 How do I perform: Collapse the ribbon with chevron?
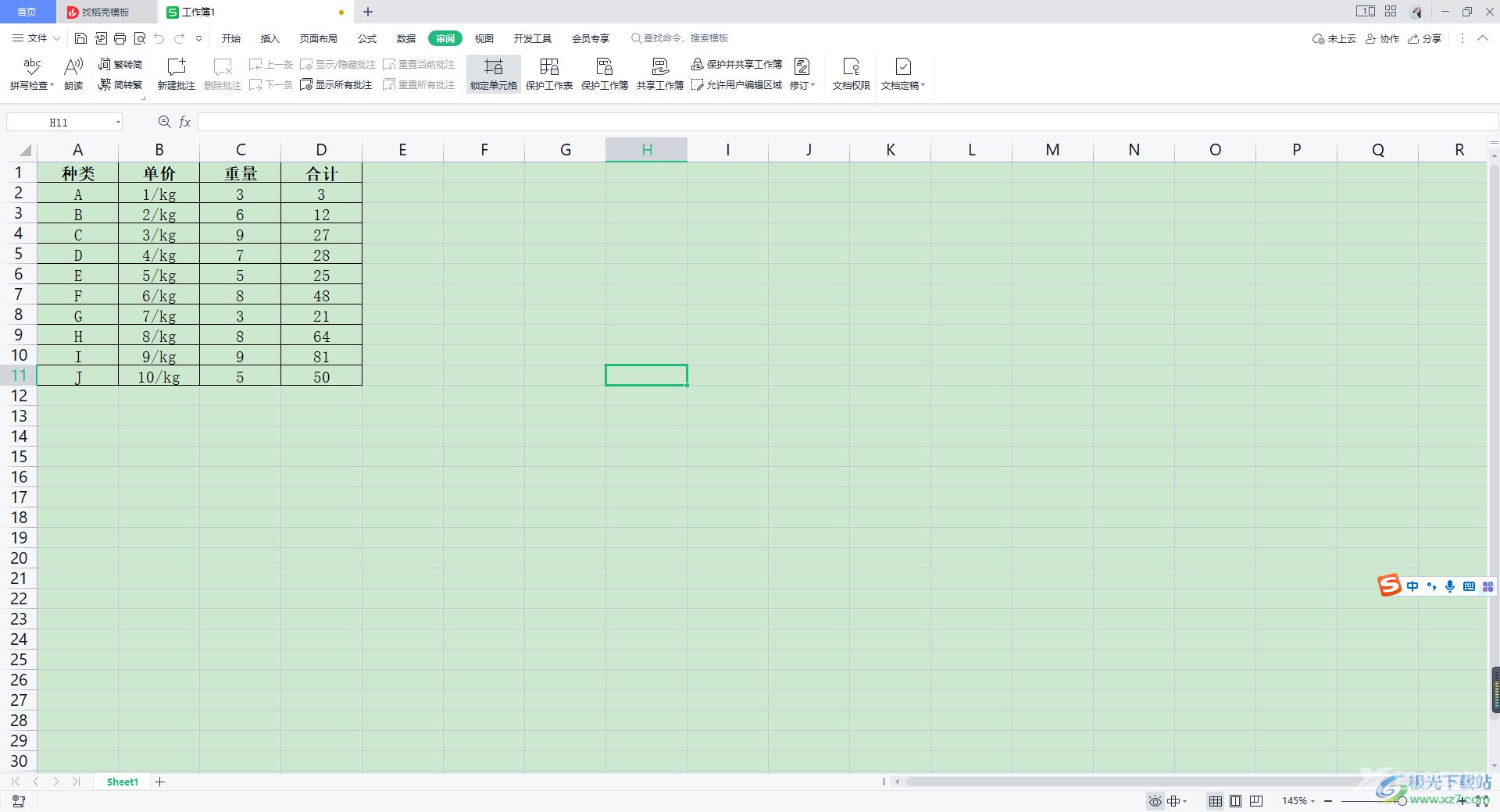point(1483,38)
